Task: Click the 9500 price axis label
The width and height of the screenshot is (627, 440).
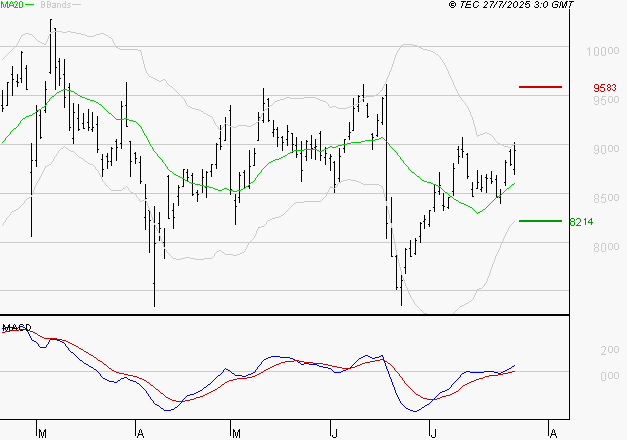Action: [x=606, y=100]
